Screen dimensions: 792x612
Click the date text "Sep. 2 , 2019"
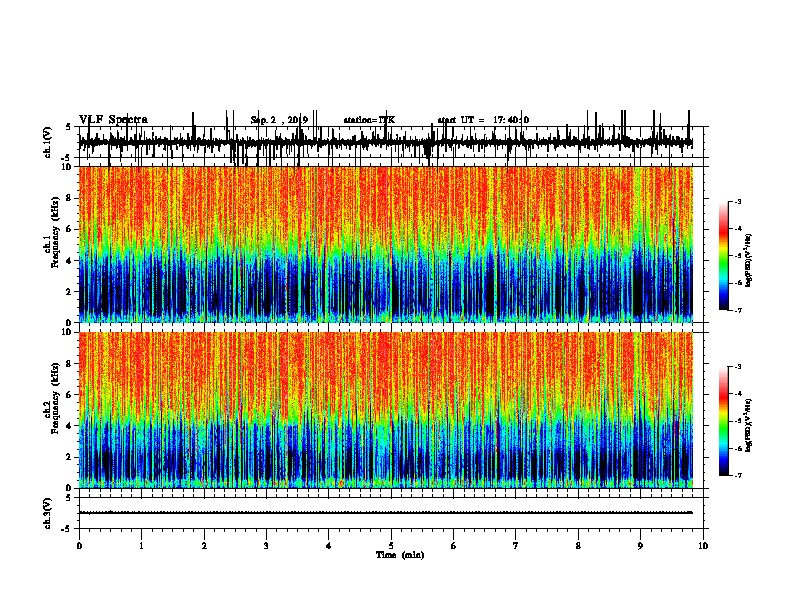click(279, 120)
